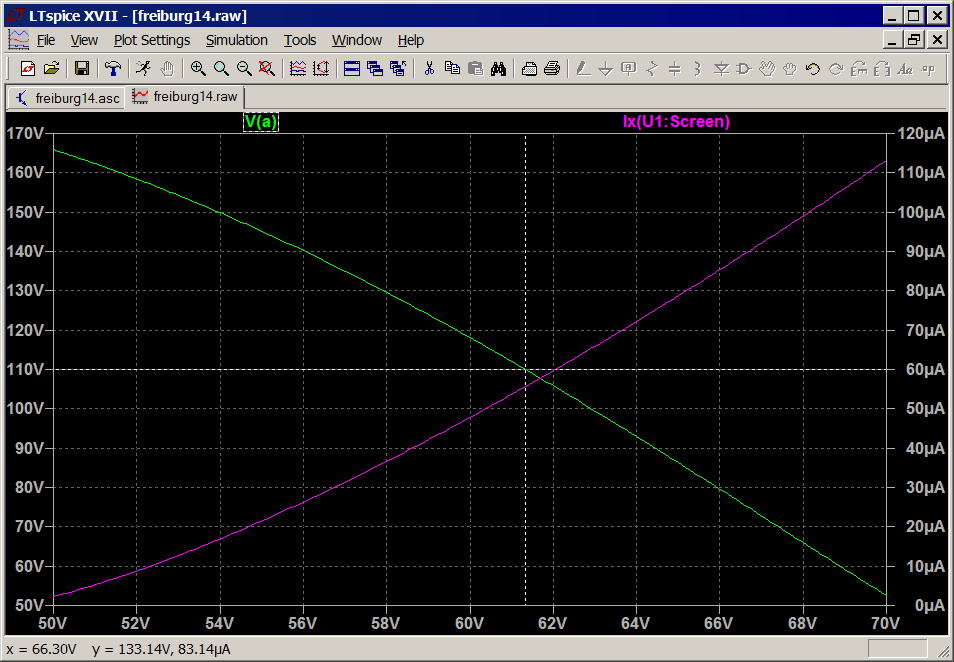
Task: Open the File menu
Action: tap(46, 40)
